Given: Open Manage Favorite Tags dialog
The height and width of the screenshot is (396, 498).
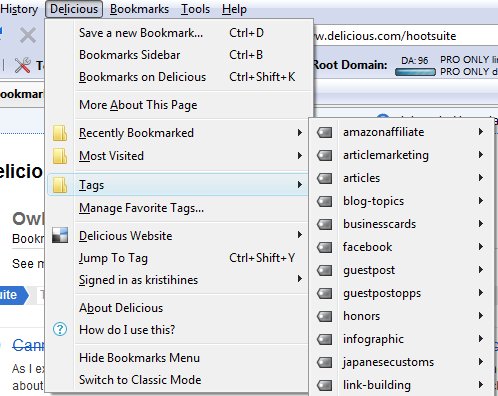Looking at the screenshot, I should pyautogui.click(x=177, y=208).
